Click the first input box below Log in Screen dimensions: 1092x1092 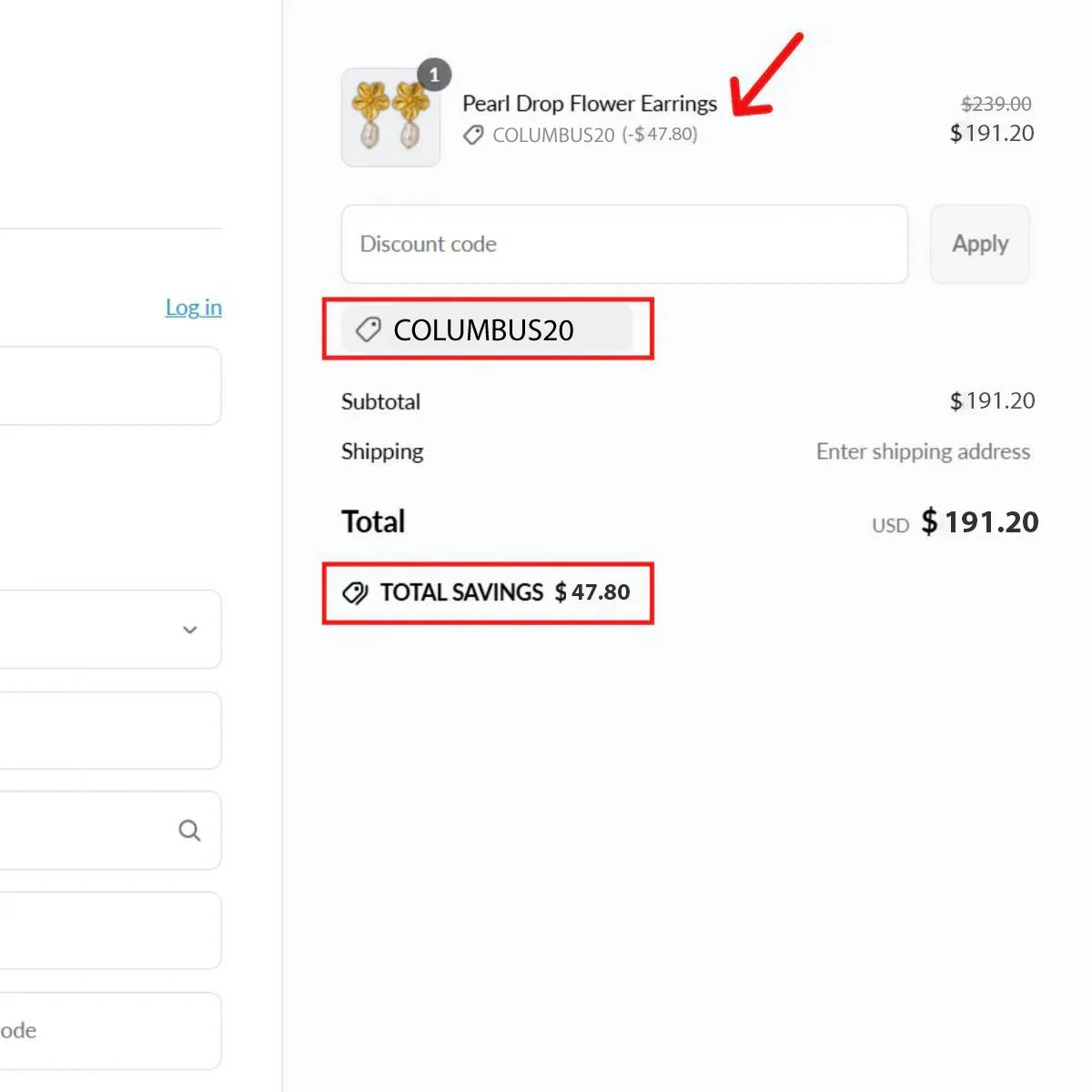click(x=109, y=385)
